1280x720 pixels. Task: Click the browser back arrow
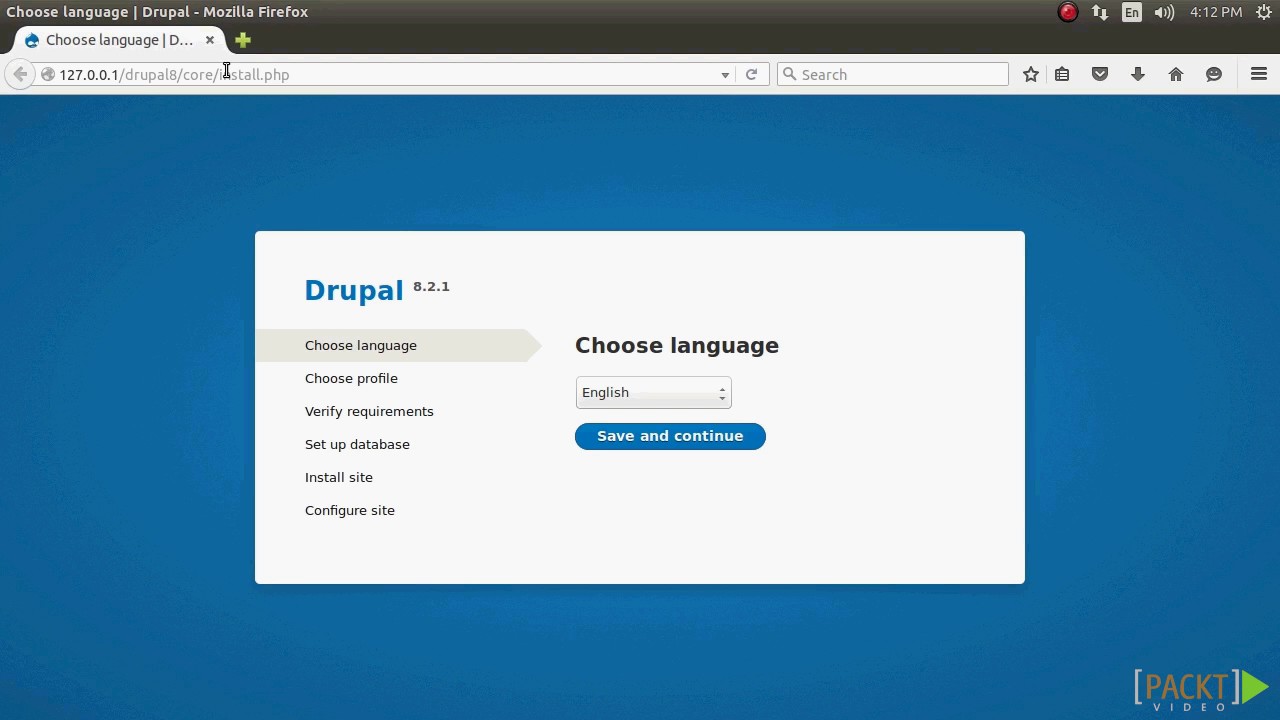click(20, 74)
